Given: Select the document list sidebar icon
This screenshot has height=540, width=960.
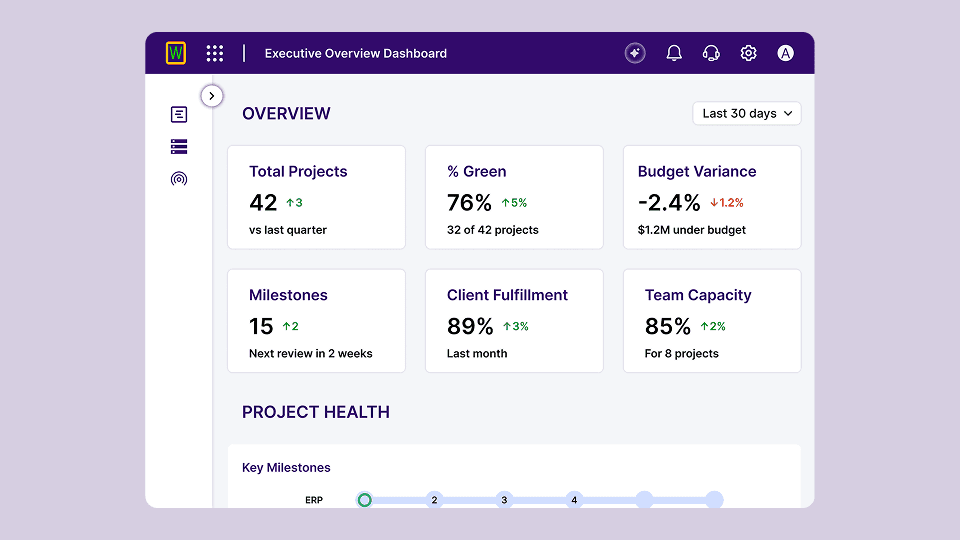Looking at the screenshot, I should [179, 115].
